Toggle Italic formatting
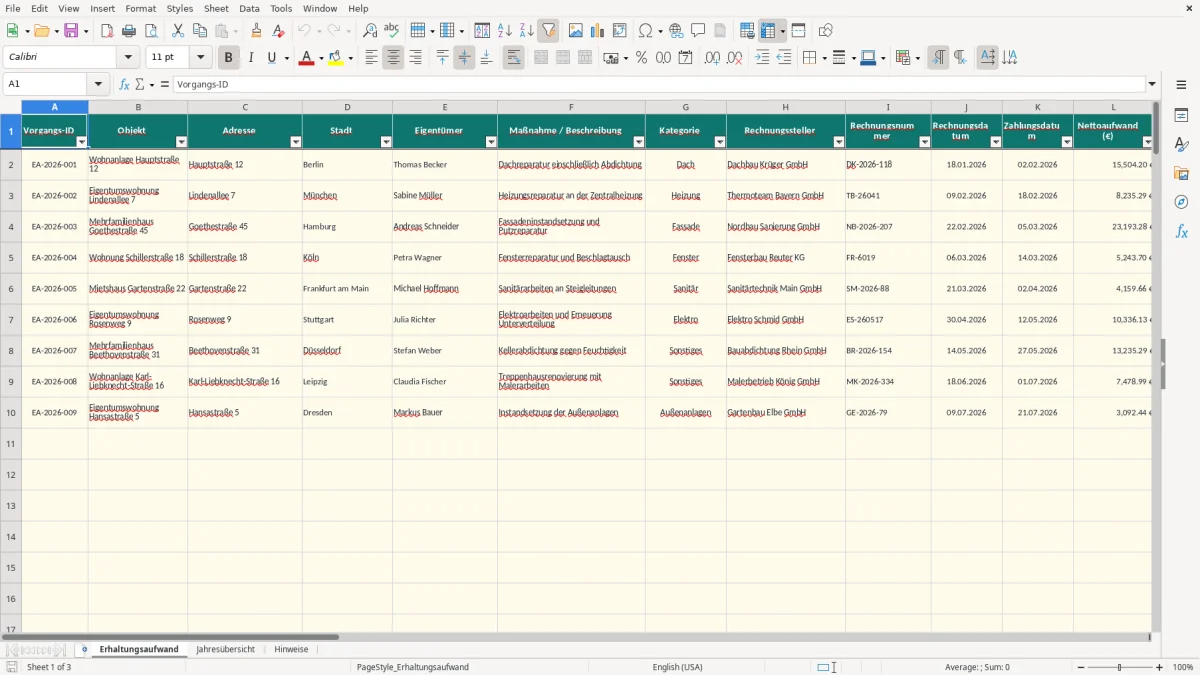The width and height of the screenshot is (1200, 675). tap(251, 58)
